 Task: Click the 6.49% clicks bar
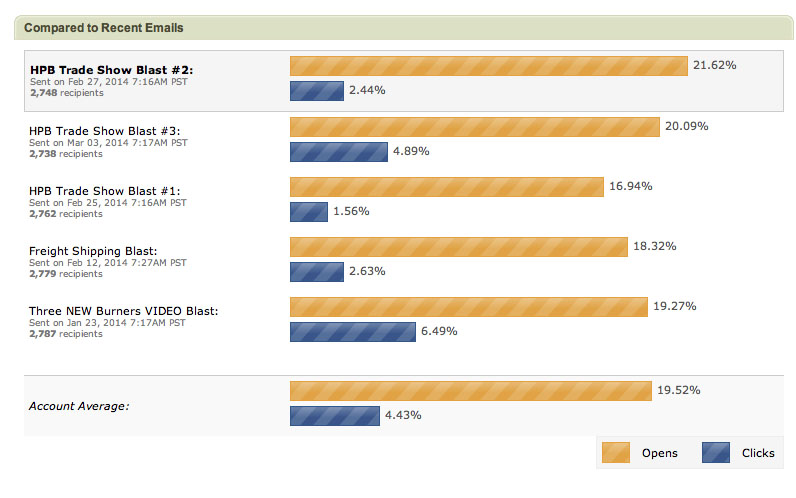click(352, 331)
